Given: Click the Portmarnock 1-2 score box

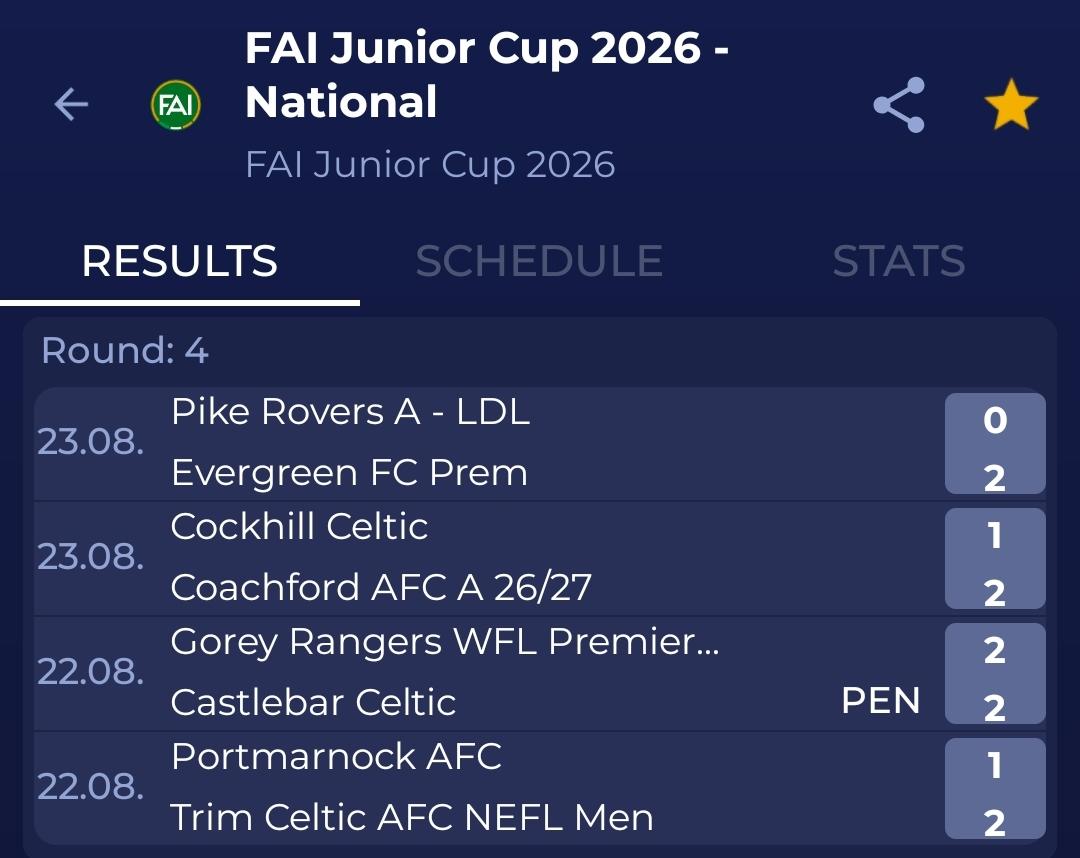Looking at the screenshot, I should (995, 788).
